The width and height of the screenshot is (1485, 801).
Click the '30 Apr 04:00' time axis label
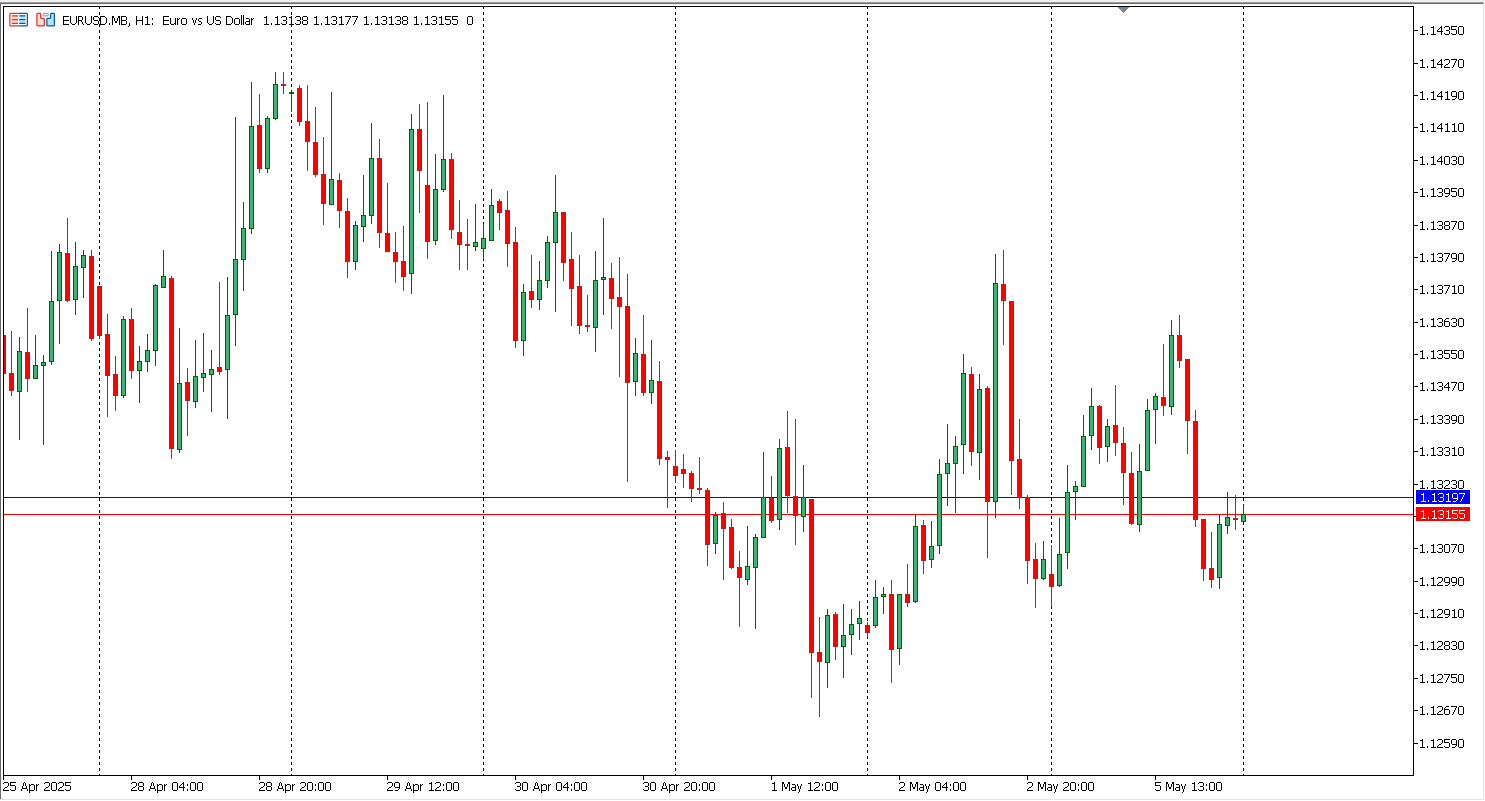tap(551, 787)
